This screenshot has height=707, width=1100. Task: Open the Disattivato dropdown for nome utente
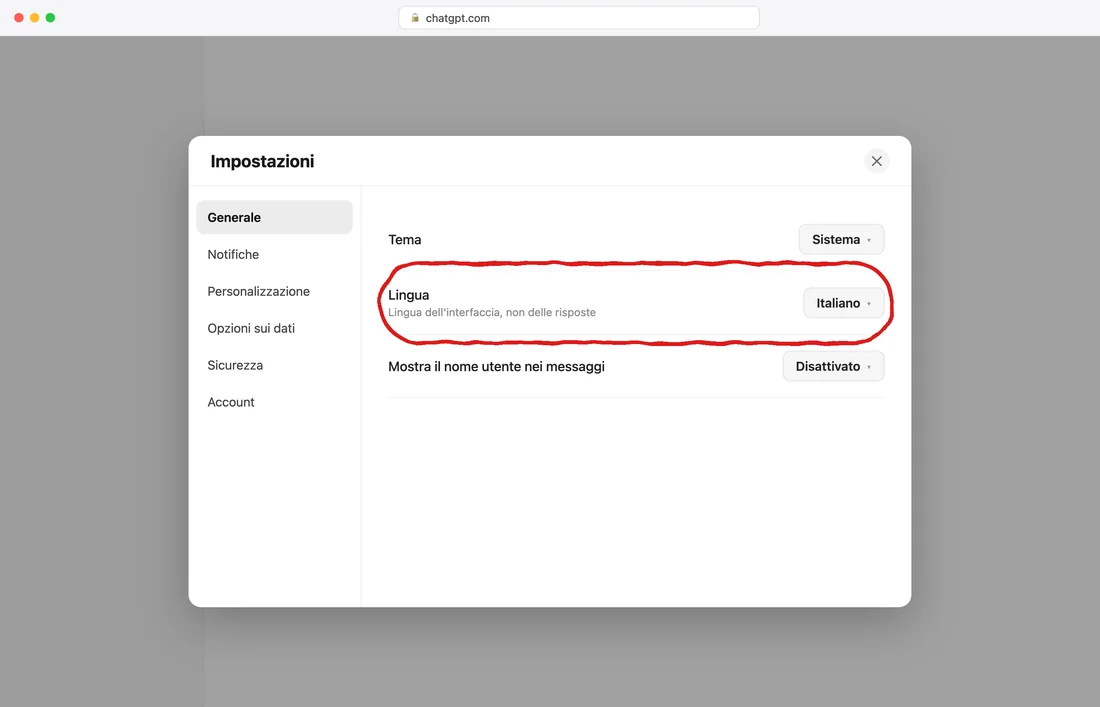click(x=833, y=366)
